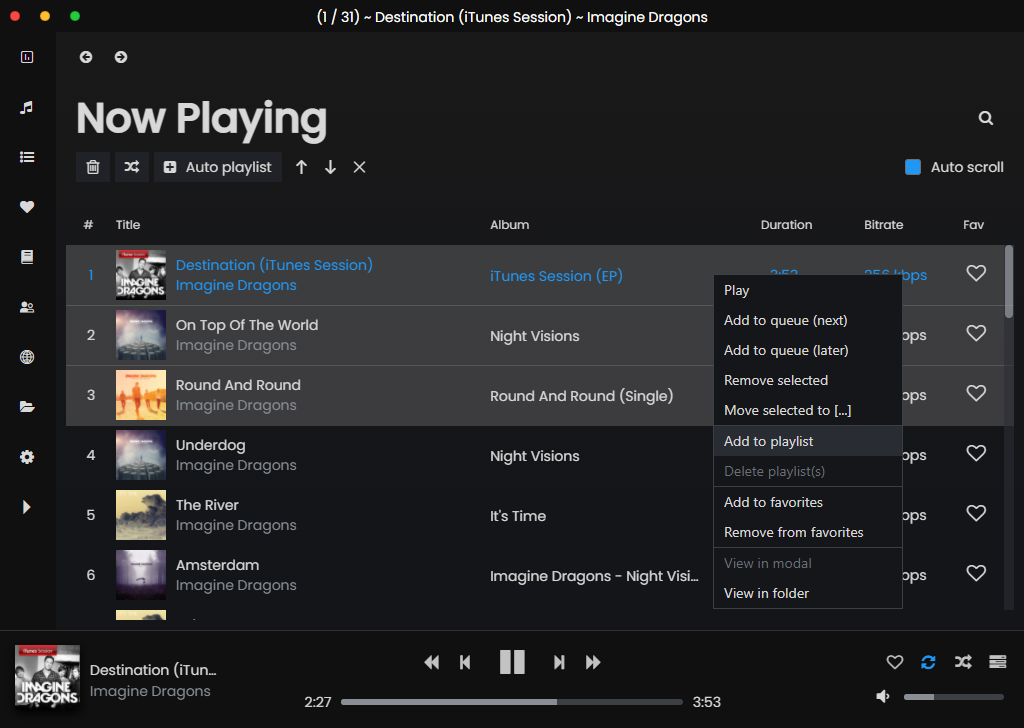This screenshot has height=728, width=1024.
Task: Skip to previous track button
Action: (465, 663)
